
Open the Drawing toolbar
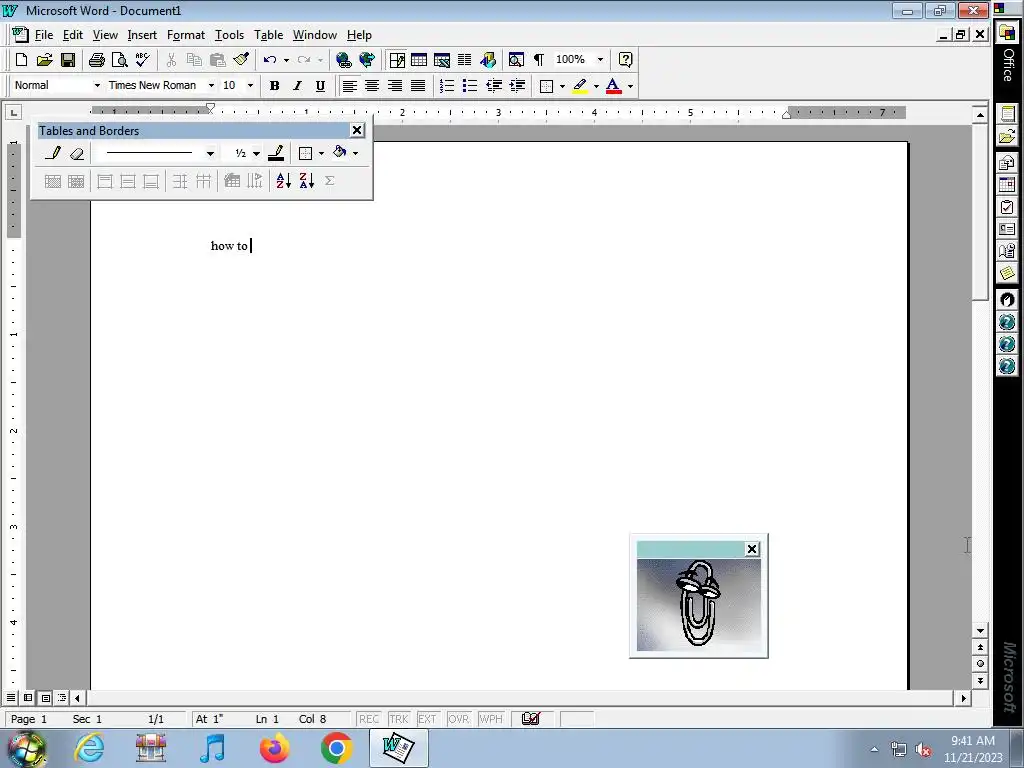click(487, 60)
